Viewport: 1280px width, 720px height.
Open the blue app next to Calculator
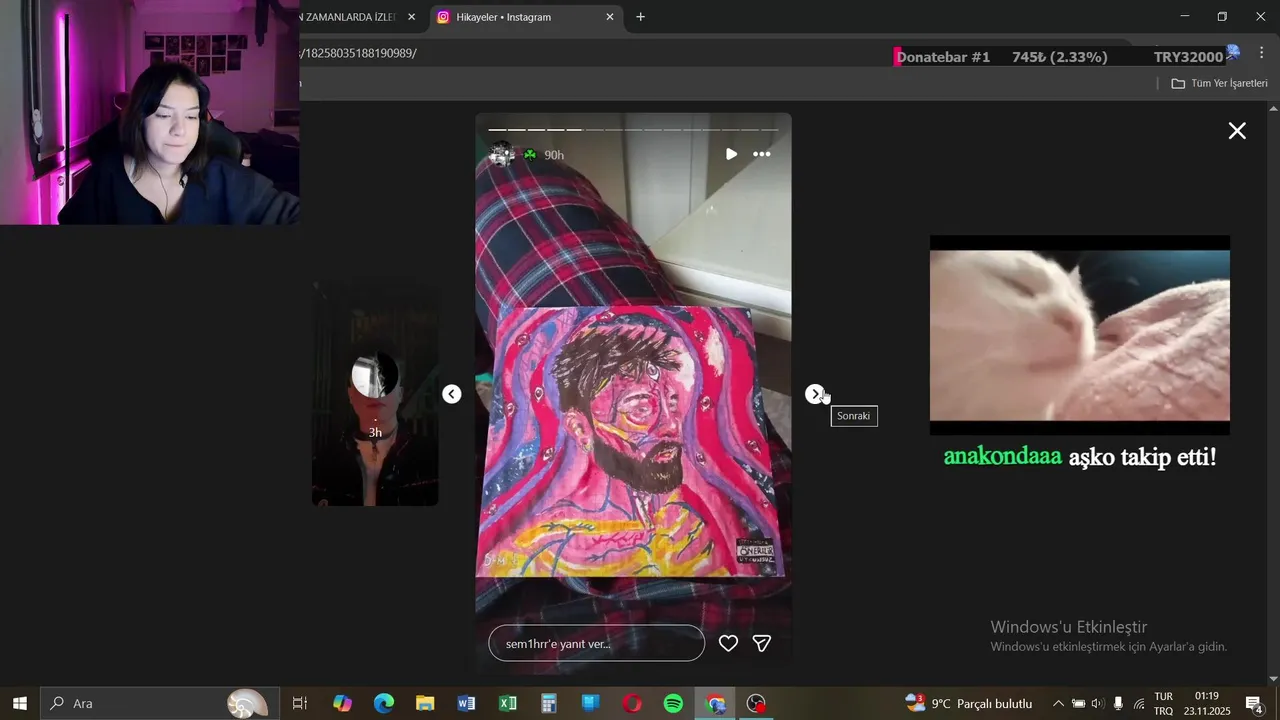[591, 703]
